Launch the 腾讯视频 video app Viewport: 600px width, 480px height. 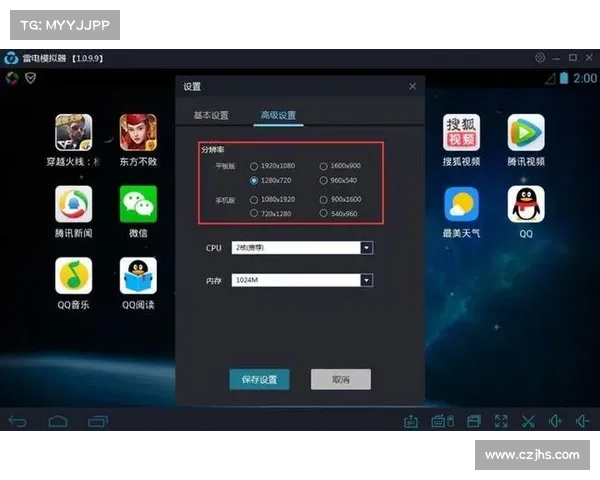coord(525,132)
